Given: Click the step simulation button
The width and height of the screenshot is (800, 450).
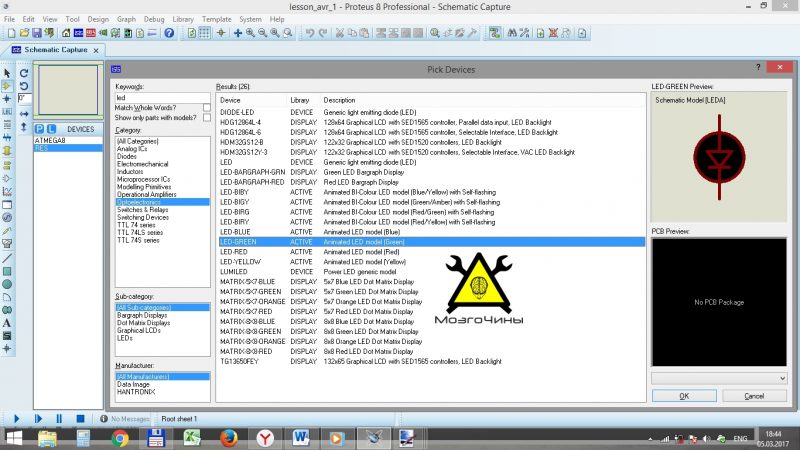Looking at the screenshot, I should pos(38,419).
